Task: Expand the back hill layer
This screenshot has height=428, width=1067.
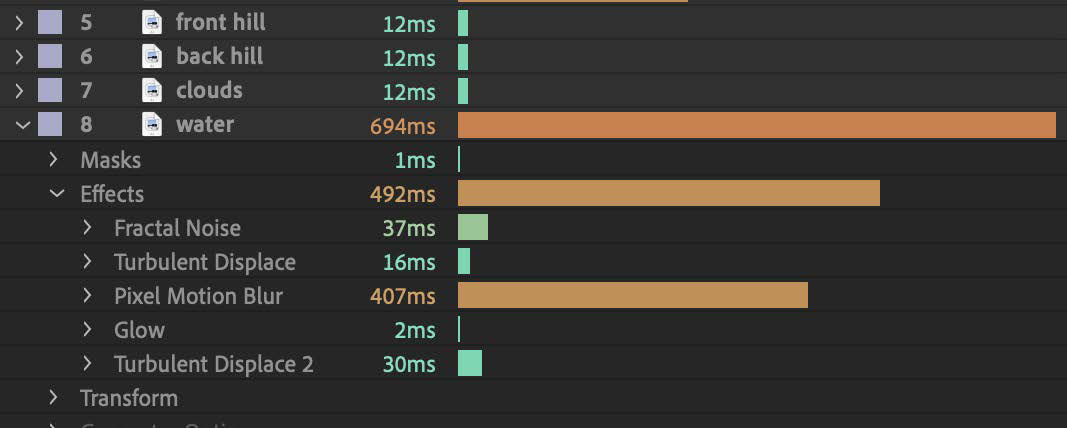Action: (x=19, y=56)
